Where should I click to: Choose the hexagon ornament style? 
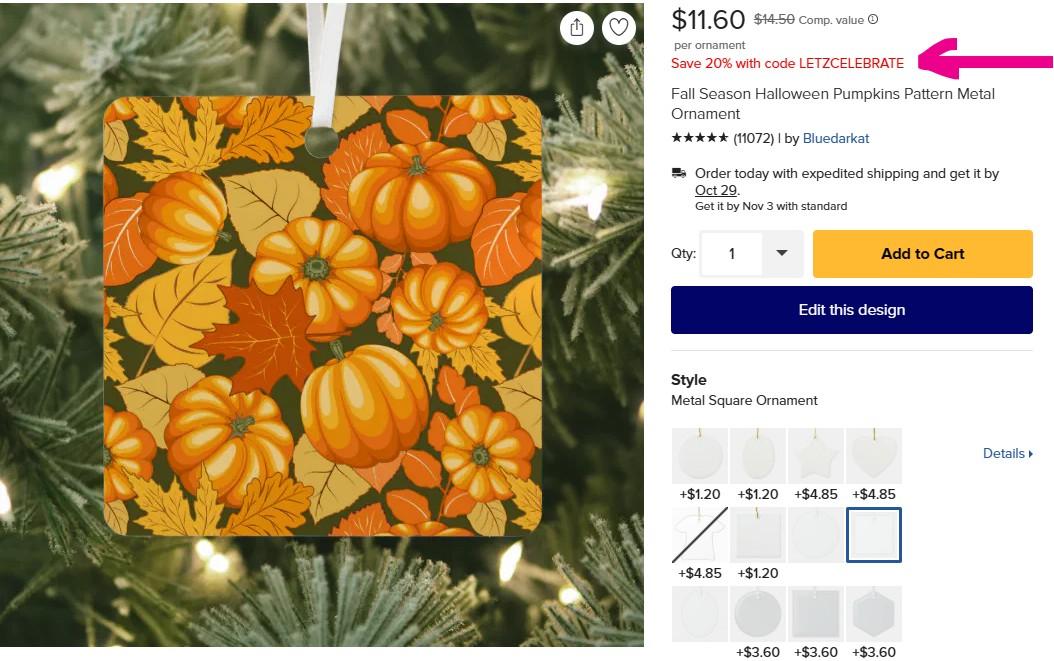pyautogui.click(x=874, y=614)
